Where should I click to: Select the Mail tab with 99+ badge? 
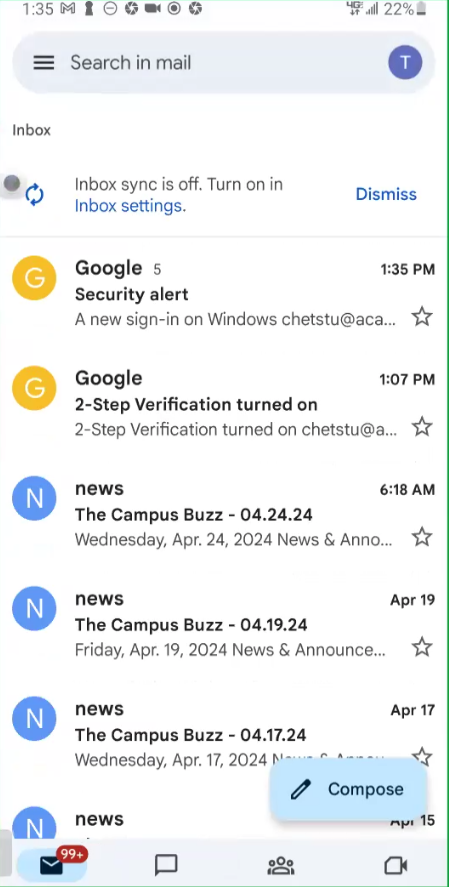click(x=52, y=864)
